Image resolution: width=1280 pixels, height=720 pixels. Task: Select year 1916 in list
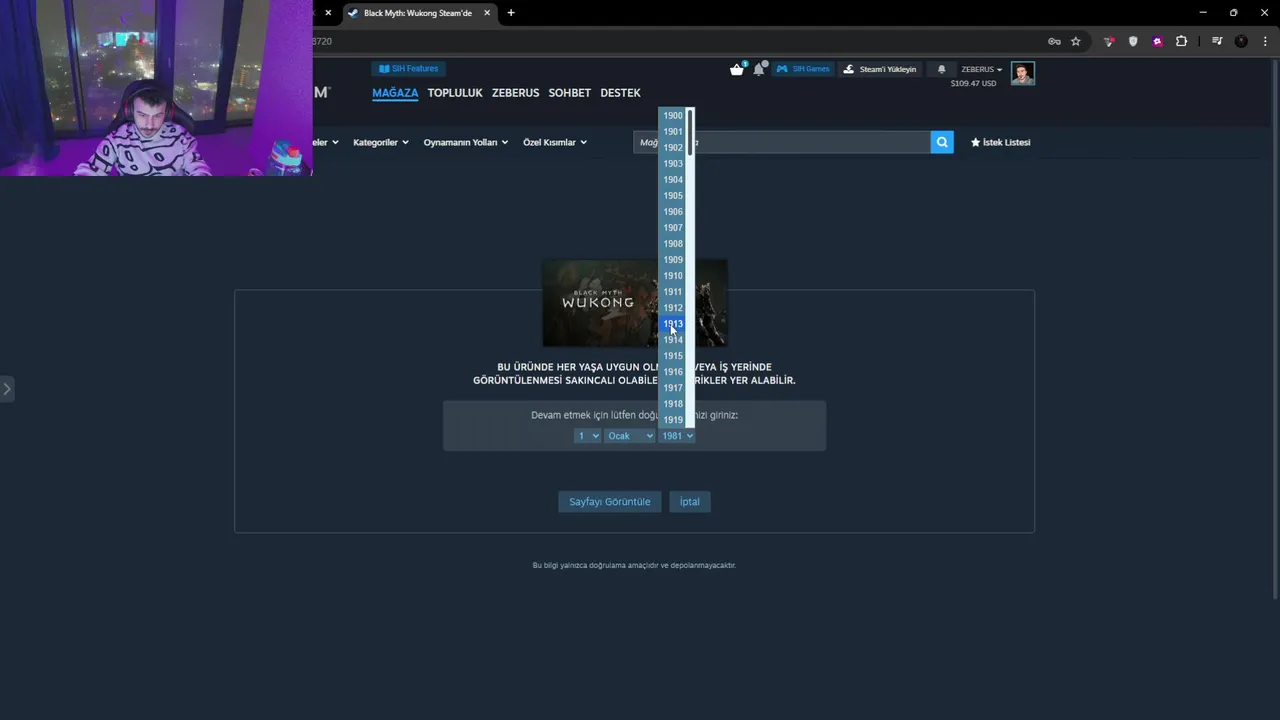tap(673, 372)
